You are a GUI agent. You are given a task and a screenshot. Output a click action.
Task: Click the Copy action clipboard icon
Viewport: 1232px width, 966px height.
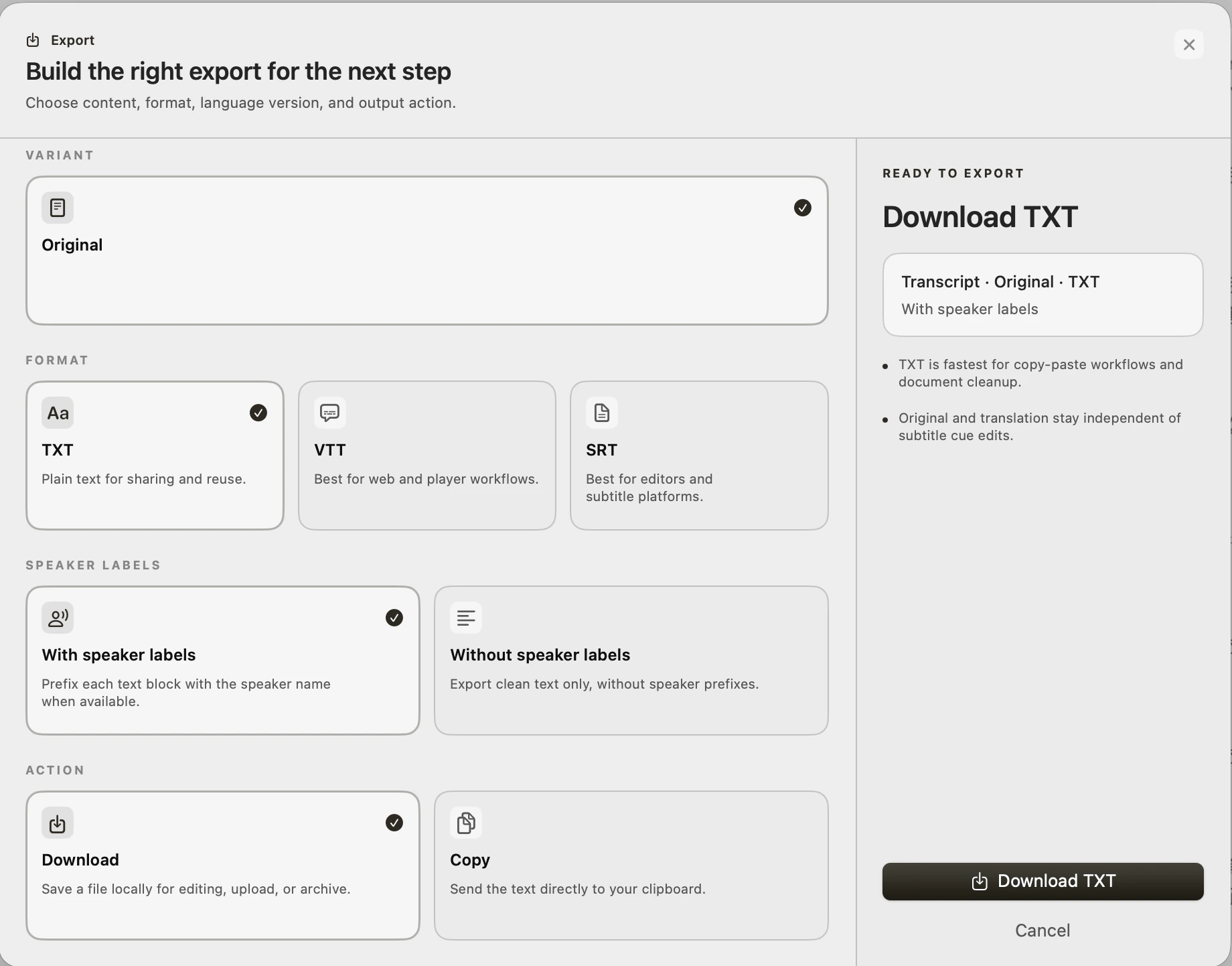pos(466,823)
